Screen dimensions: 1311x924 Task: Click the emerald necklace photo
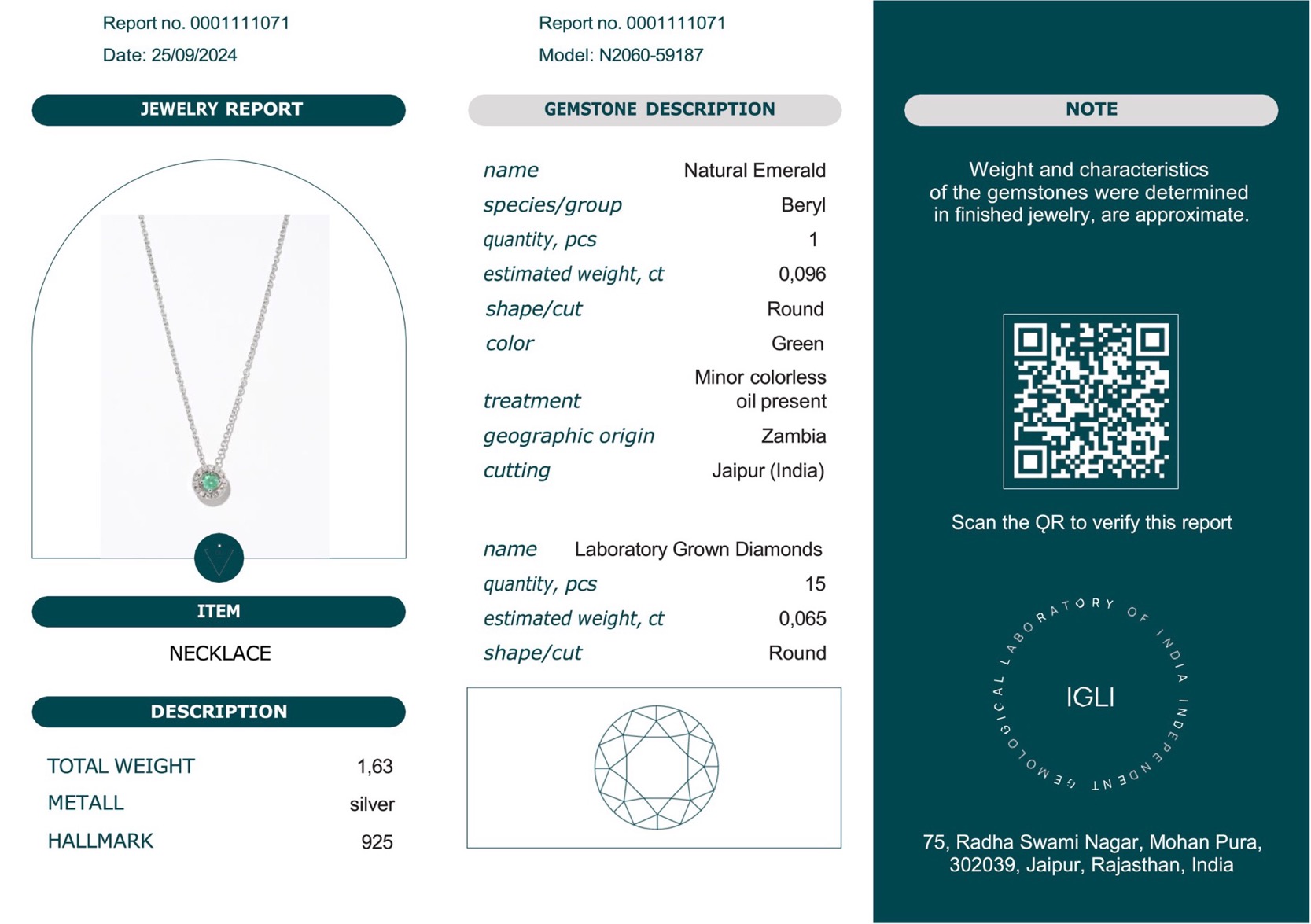(215, 386)
